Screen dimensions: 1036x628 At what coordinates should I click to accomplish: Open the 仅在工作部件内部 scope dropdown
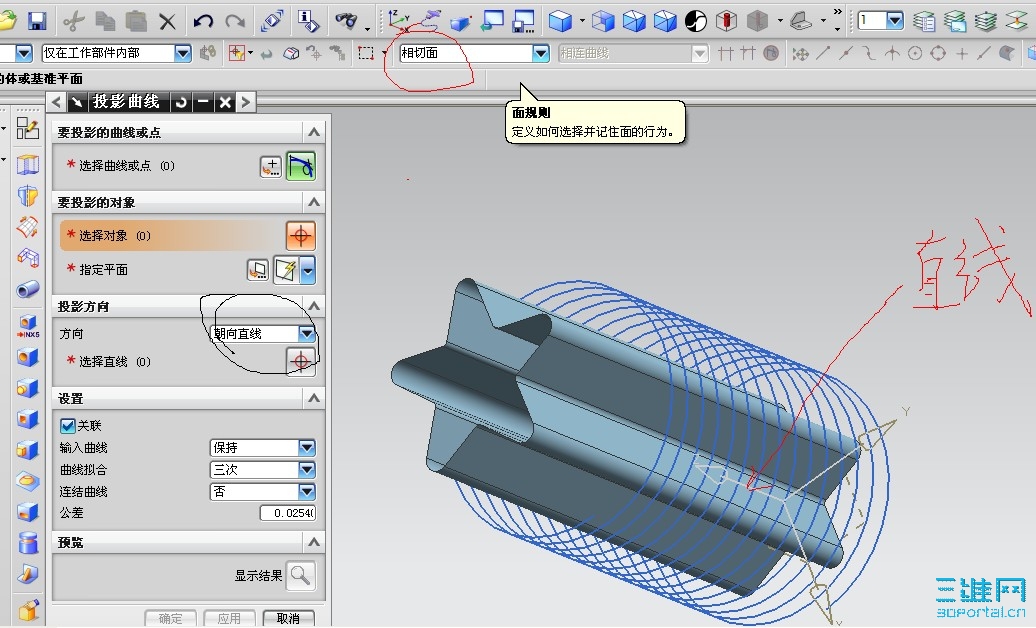click(x=183, y=53)
